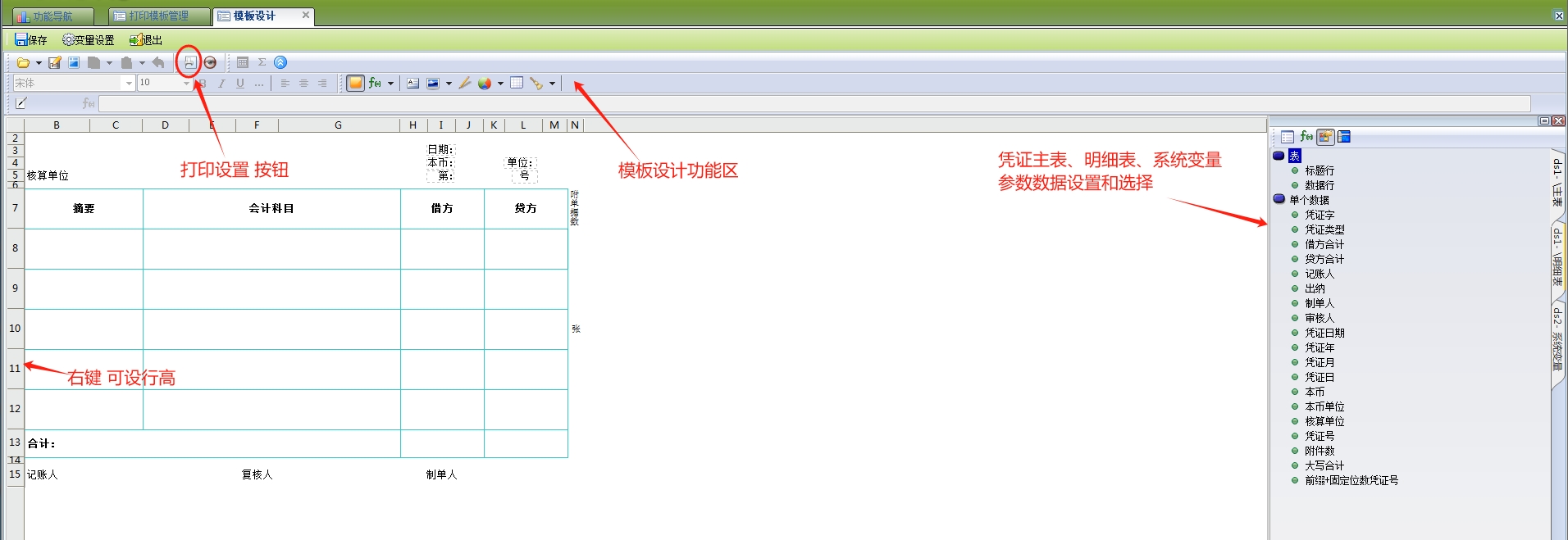Select the 数据行 tree item
1568x540 pixels.
coord(1320,185)
